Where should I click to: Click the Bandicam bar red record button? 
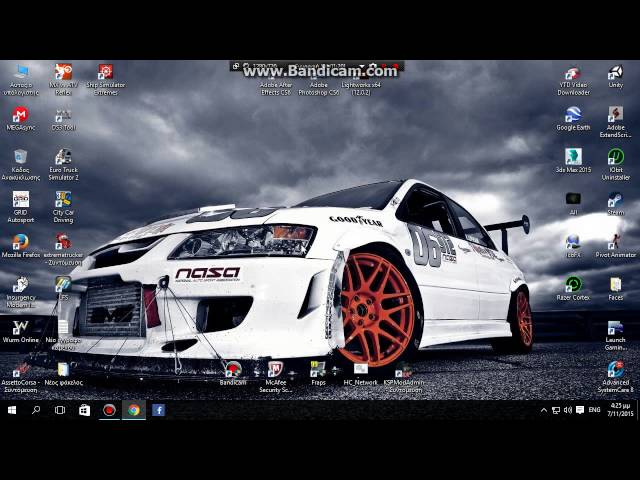tap(396, 66)
